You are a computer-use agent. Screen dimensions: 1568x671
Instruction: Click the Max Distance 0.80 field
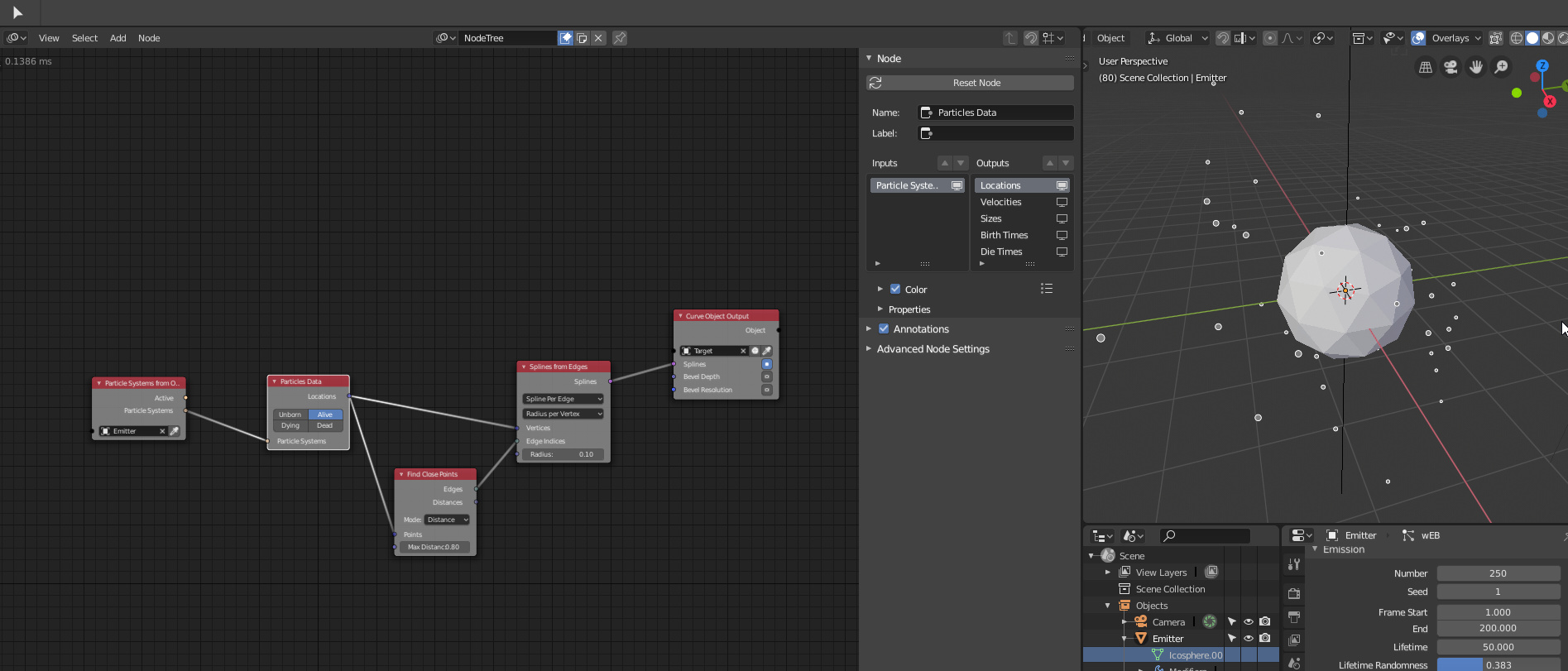click(x=434, y=547)
